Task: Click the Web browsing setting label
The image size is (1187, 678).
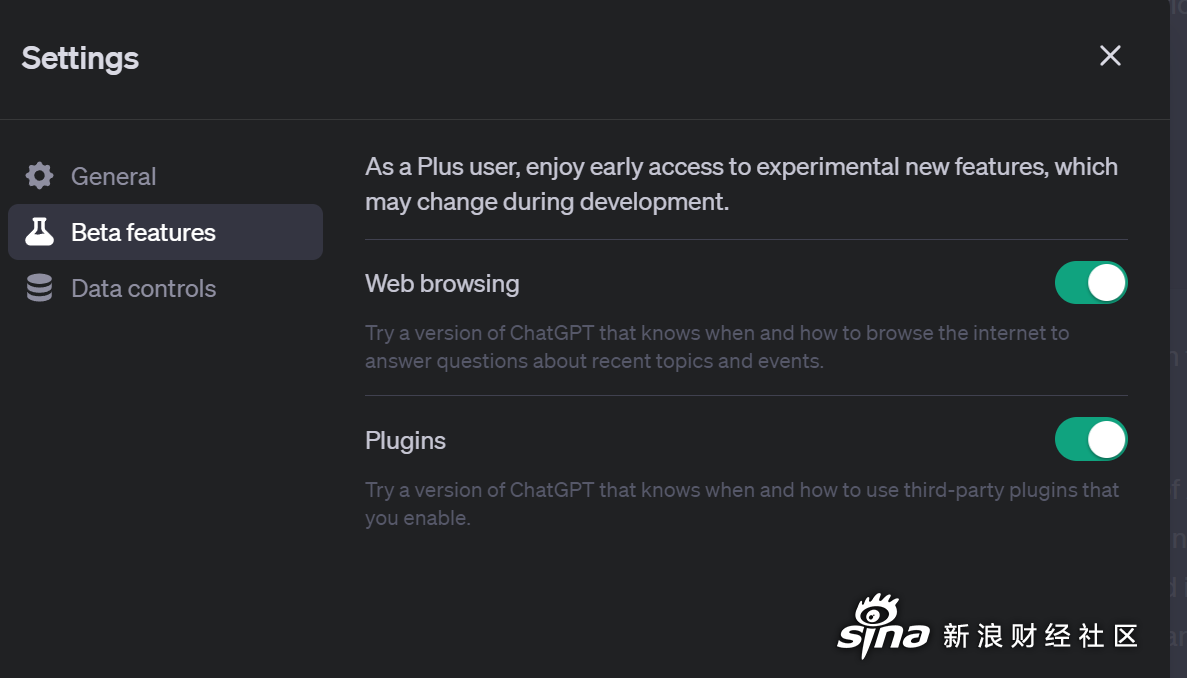Action: coord(442,284)
